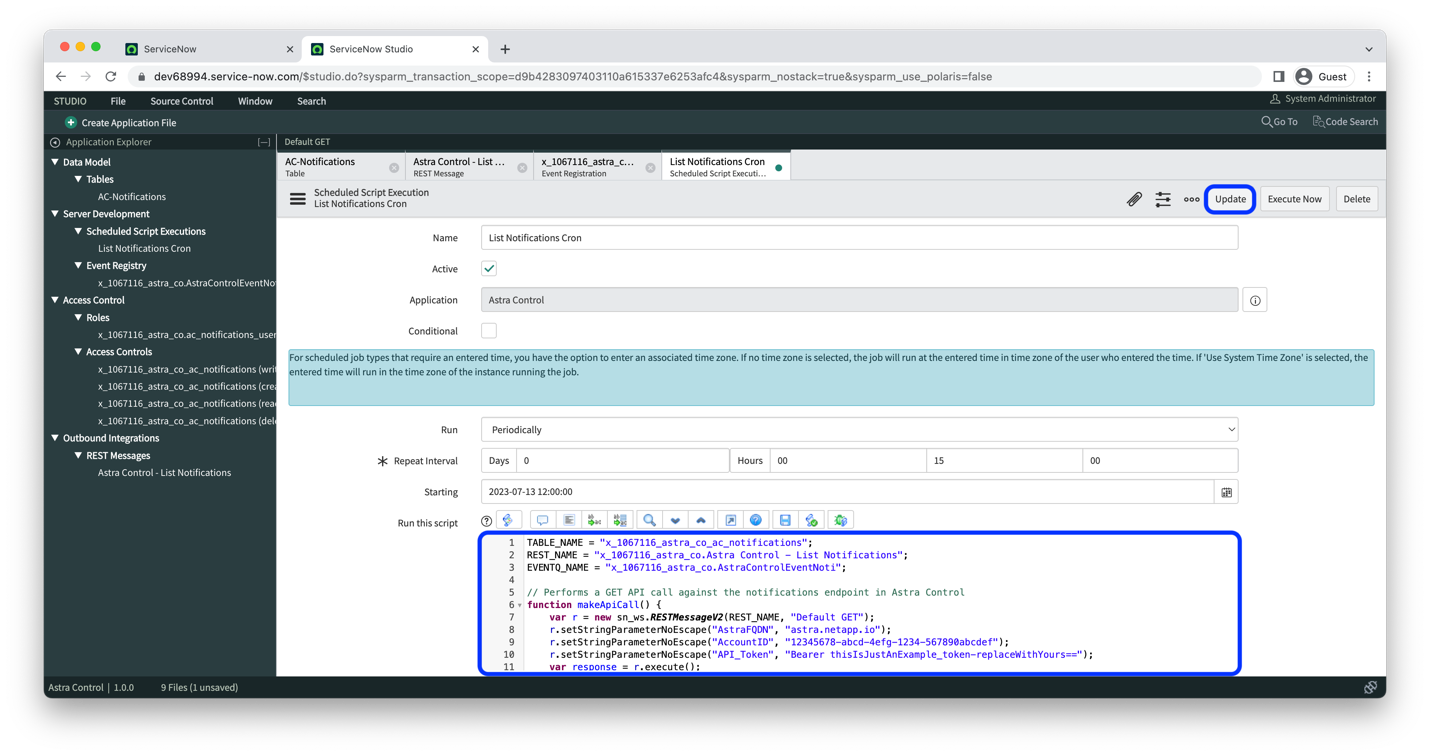
Task: Uncheck the Active checkbox
Action: (489, 269)
